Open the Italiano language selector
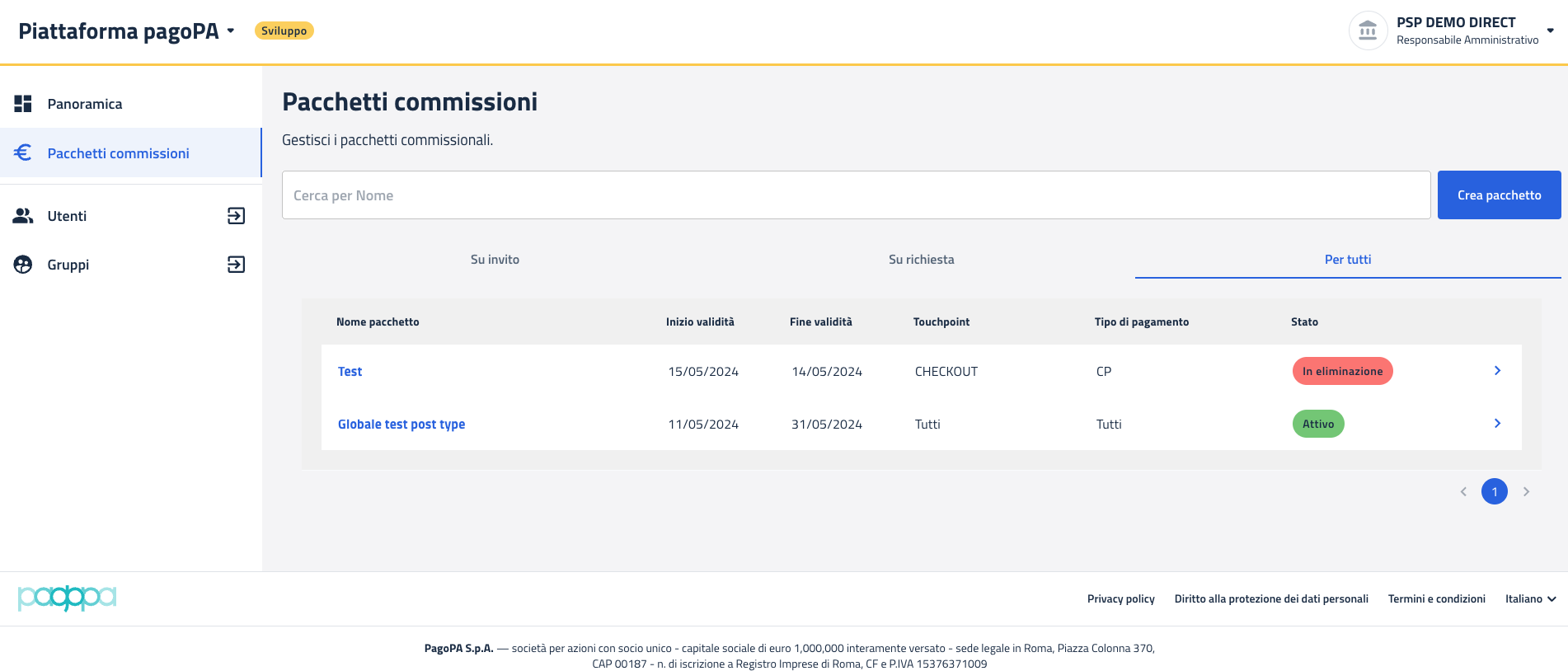 pyautogui.click(x=1530, y=599)
